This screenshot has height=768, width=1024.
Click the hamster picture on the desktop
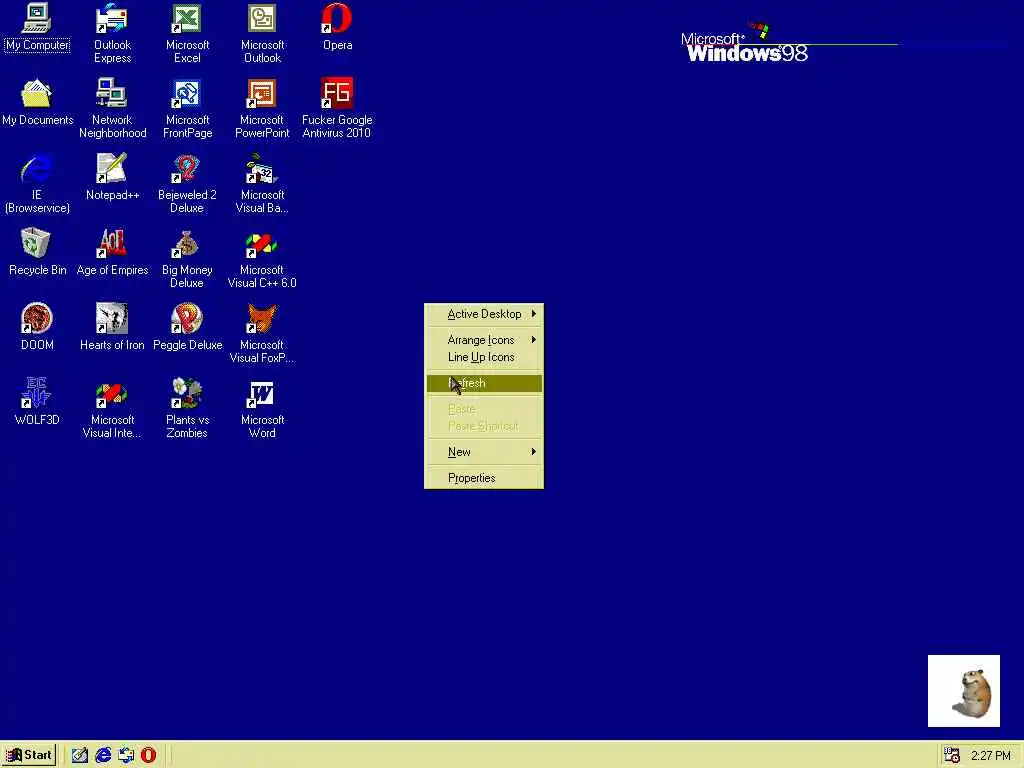pos(964,691)
